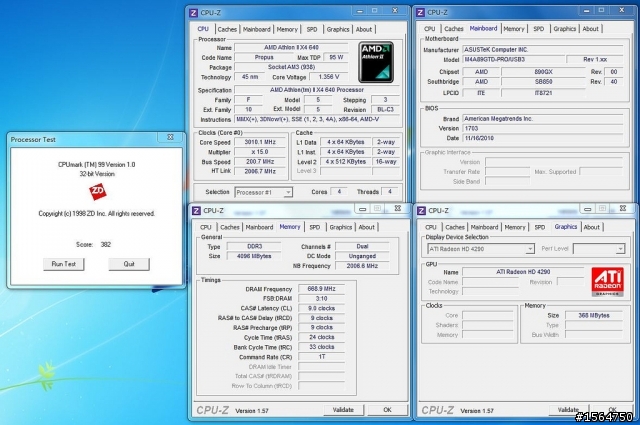This screenshot has width=640, height=425.
Task: Minimize the Memory CPU-Z window
Action: coord(362,209)
